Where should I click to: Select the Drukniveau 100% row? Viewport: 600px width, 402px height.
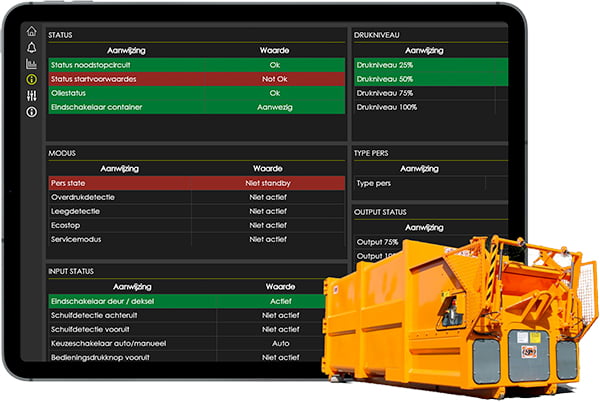(x=431, y=107)
